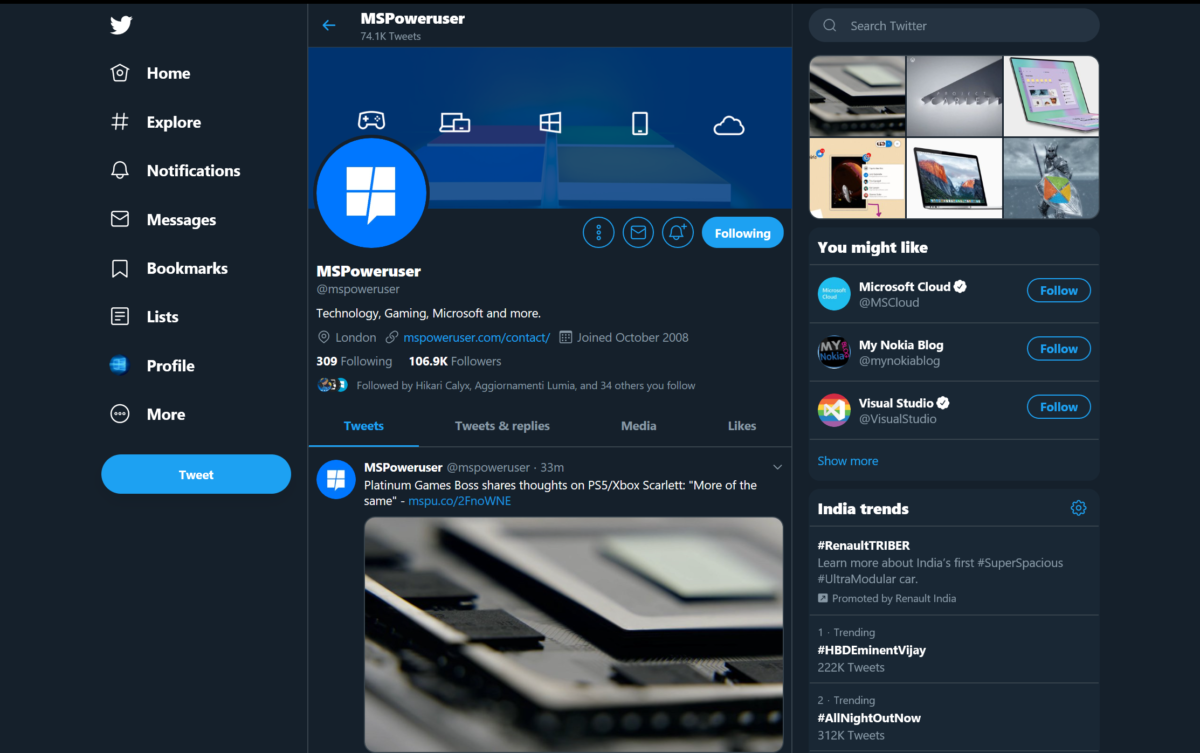Open India trends settings gear
This screenshot has height=753, width=1200.
click(1078, 508)
